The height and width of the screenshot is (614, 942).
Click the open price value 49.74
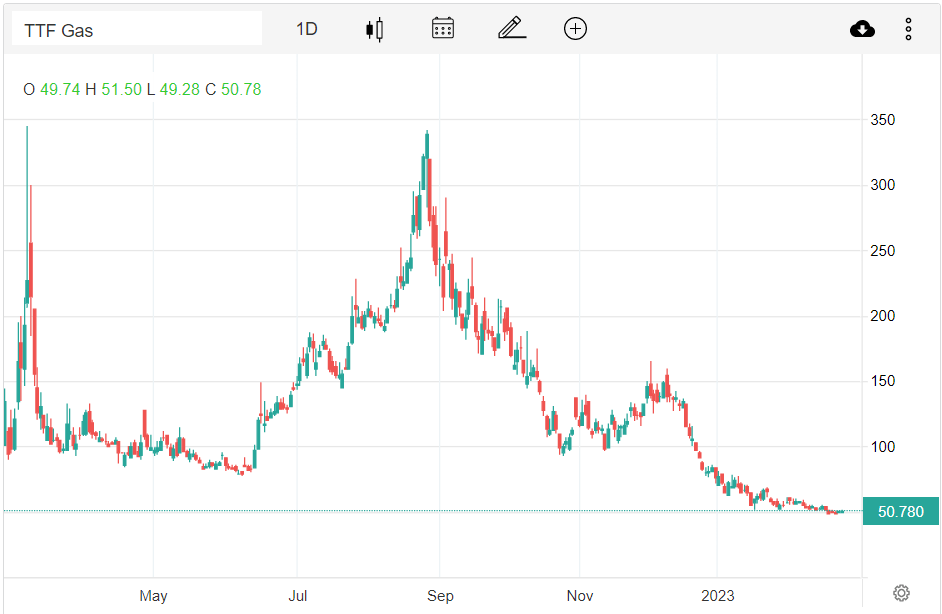click(x=60, y=90)
